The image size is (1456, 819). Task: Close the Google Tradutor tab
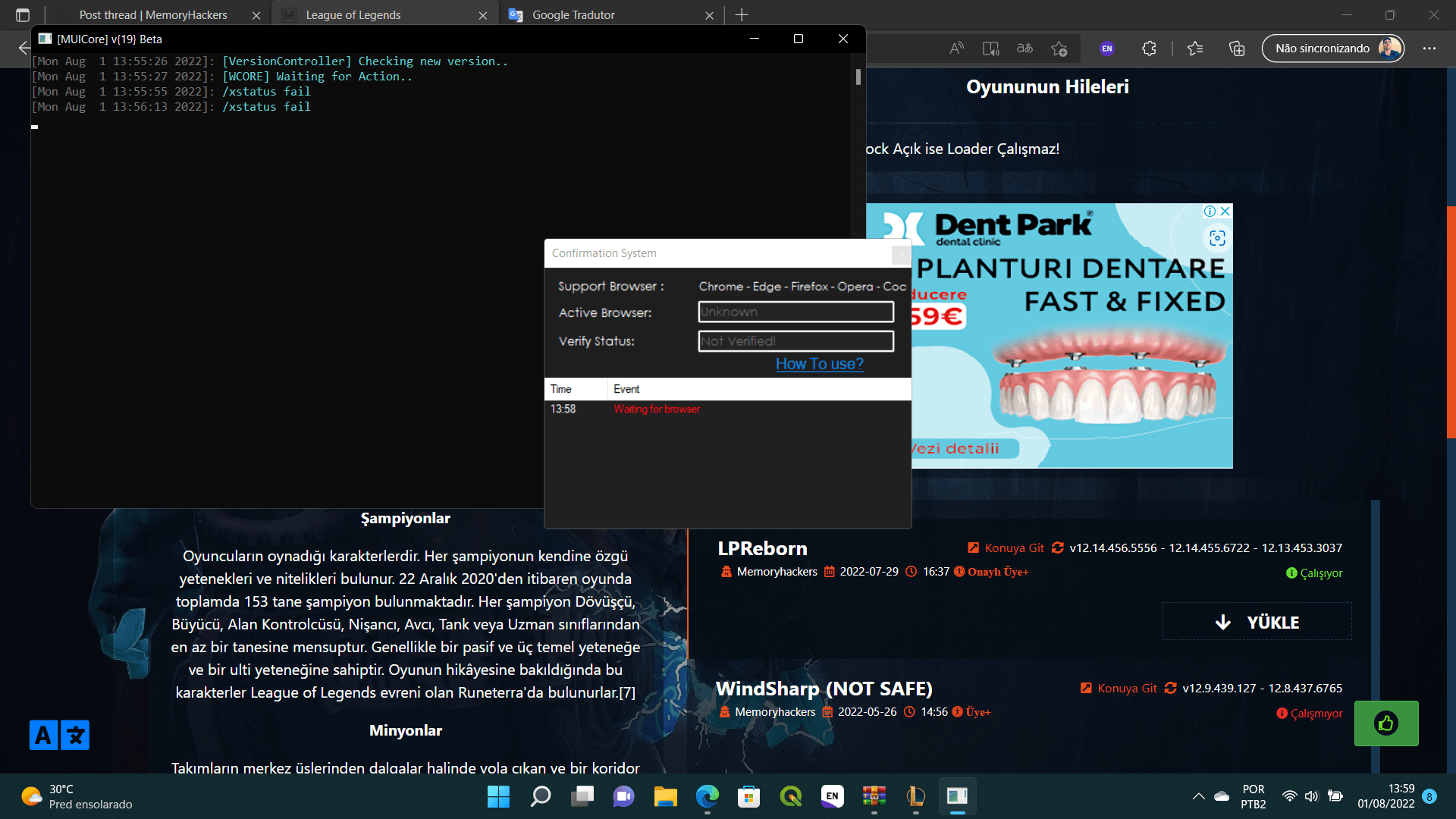(x=709, y=15)
